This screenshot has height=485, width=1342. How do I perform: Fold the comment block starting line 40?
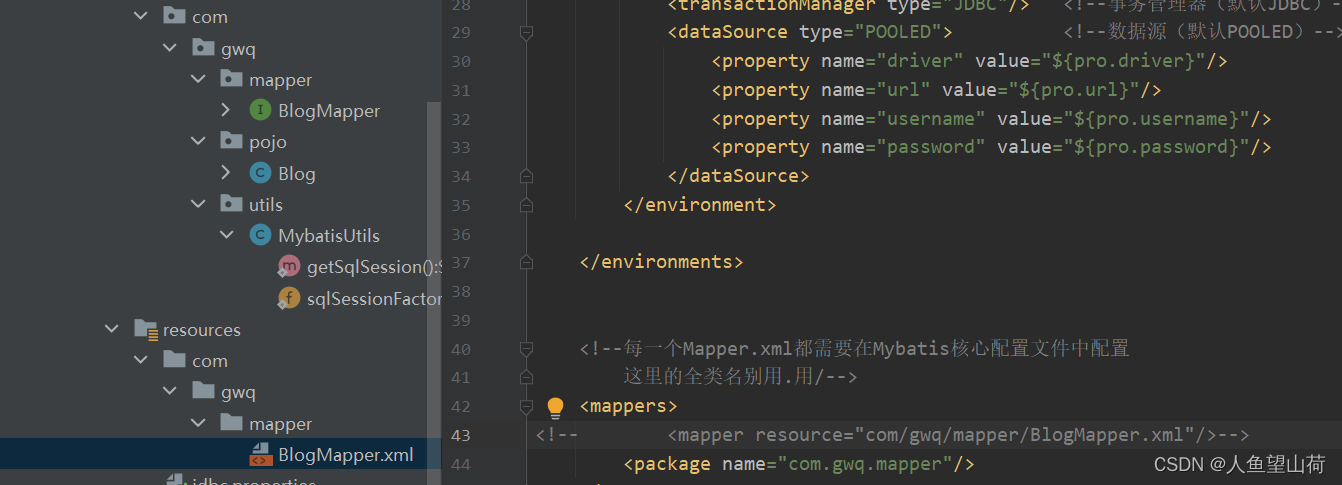tap(526, 349)
